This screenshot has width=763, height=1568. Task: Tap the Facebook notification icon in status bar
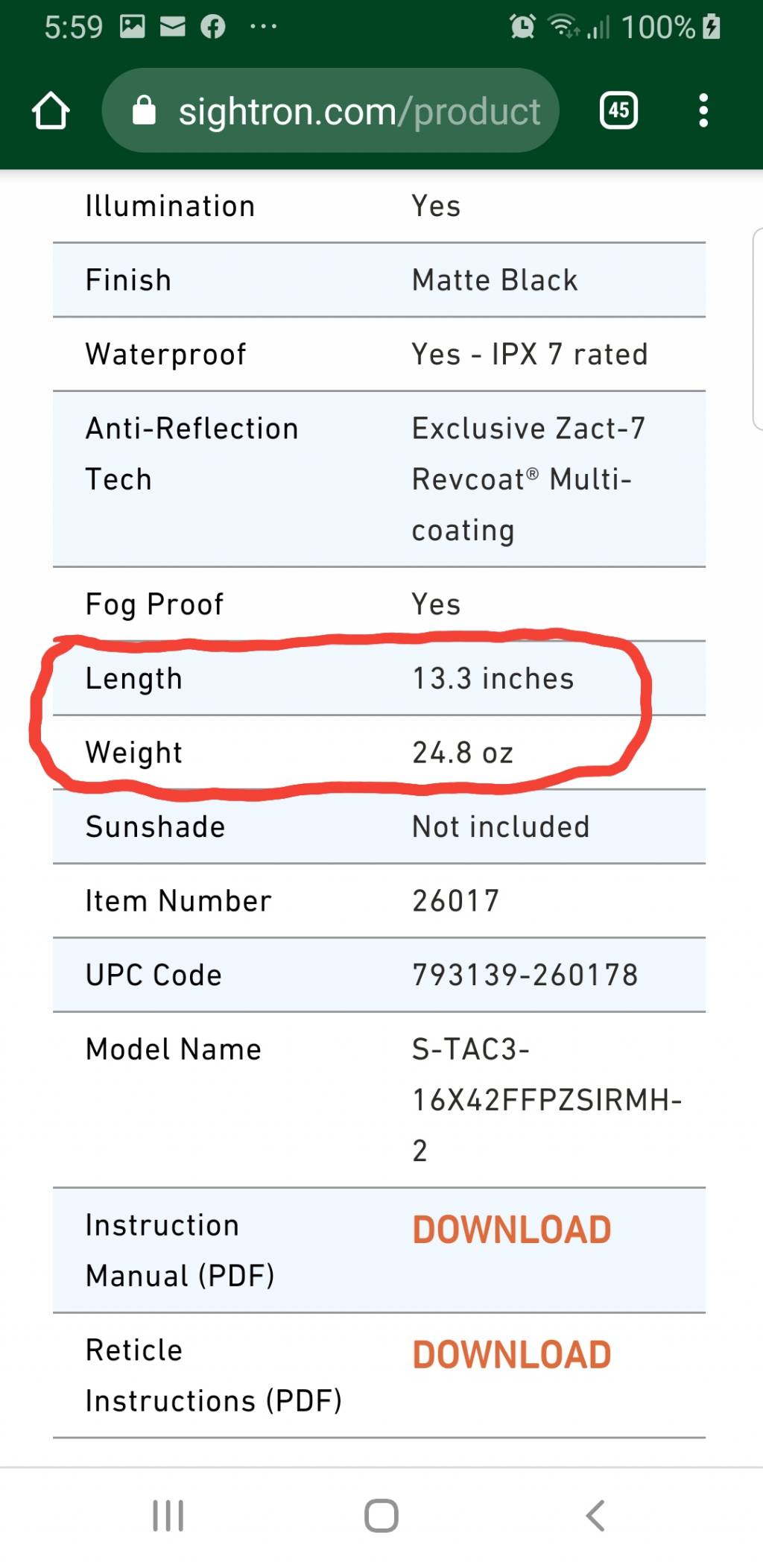click(212, 28)
